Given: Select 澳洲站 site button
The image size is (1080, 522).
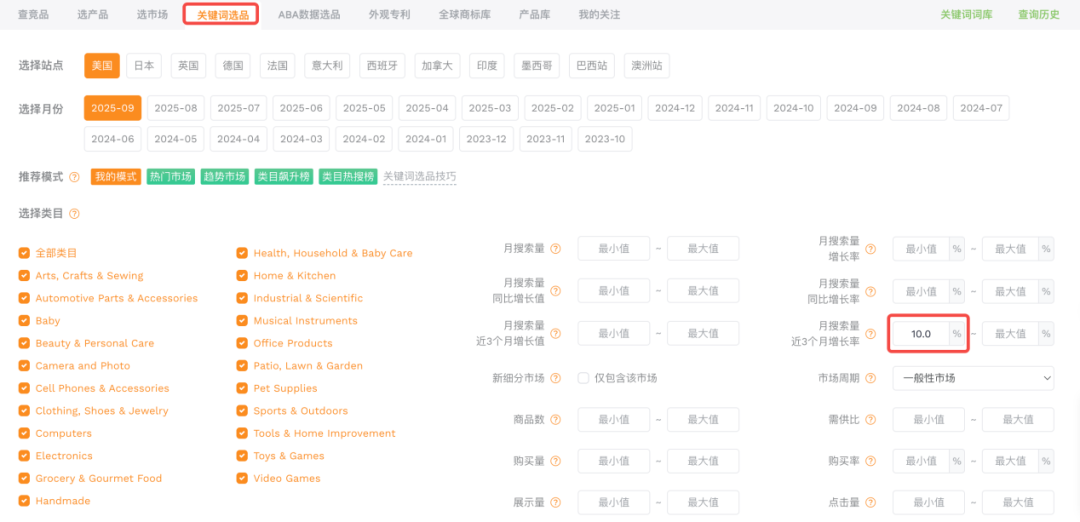Looking at the screenshot, I should tap(647, 66).
